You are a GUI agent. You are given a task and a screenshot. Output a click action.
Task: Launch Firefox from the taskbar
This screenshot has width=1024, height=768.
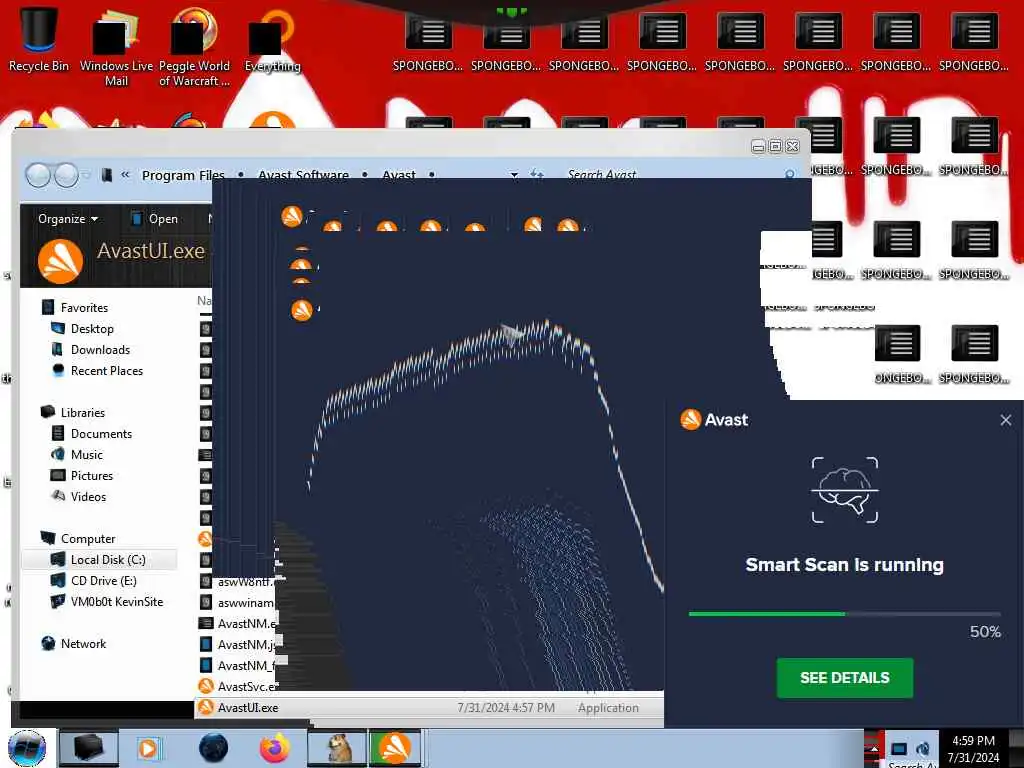coord(275,748)
